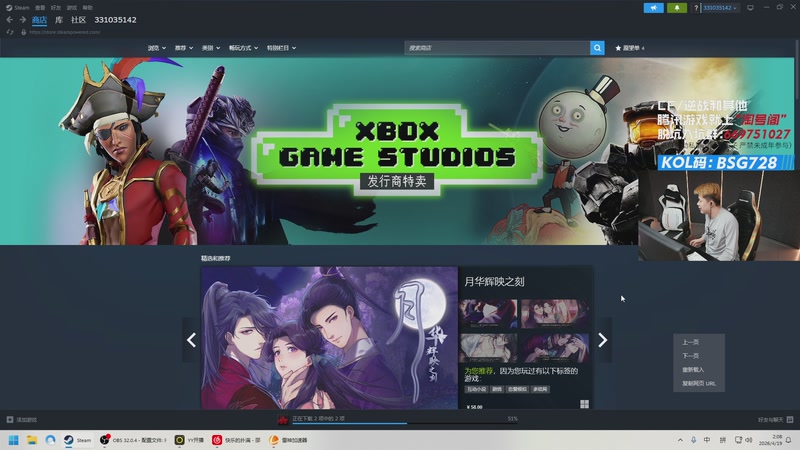Click the first tag under 为您推荐

tap(476, 389)
